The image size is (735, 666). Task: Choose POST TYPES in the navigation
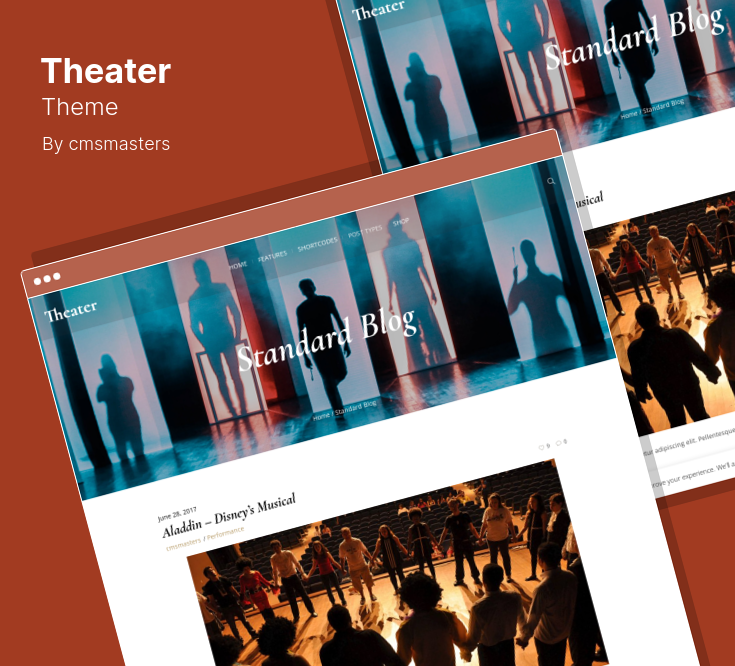365,231
